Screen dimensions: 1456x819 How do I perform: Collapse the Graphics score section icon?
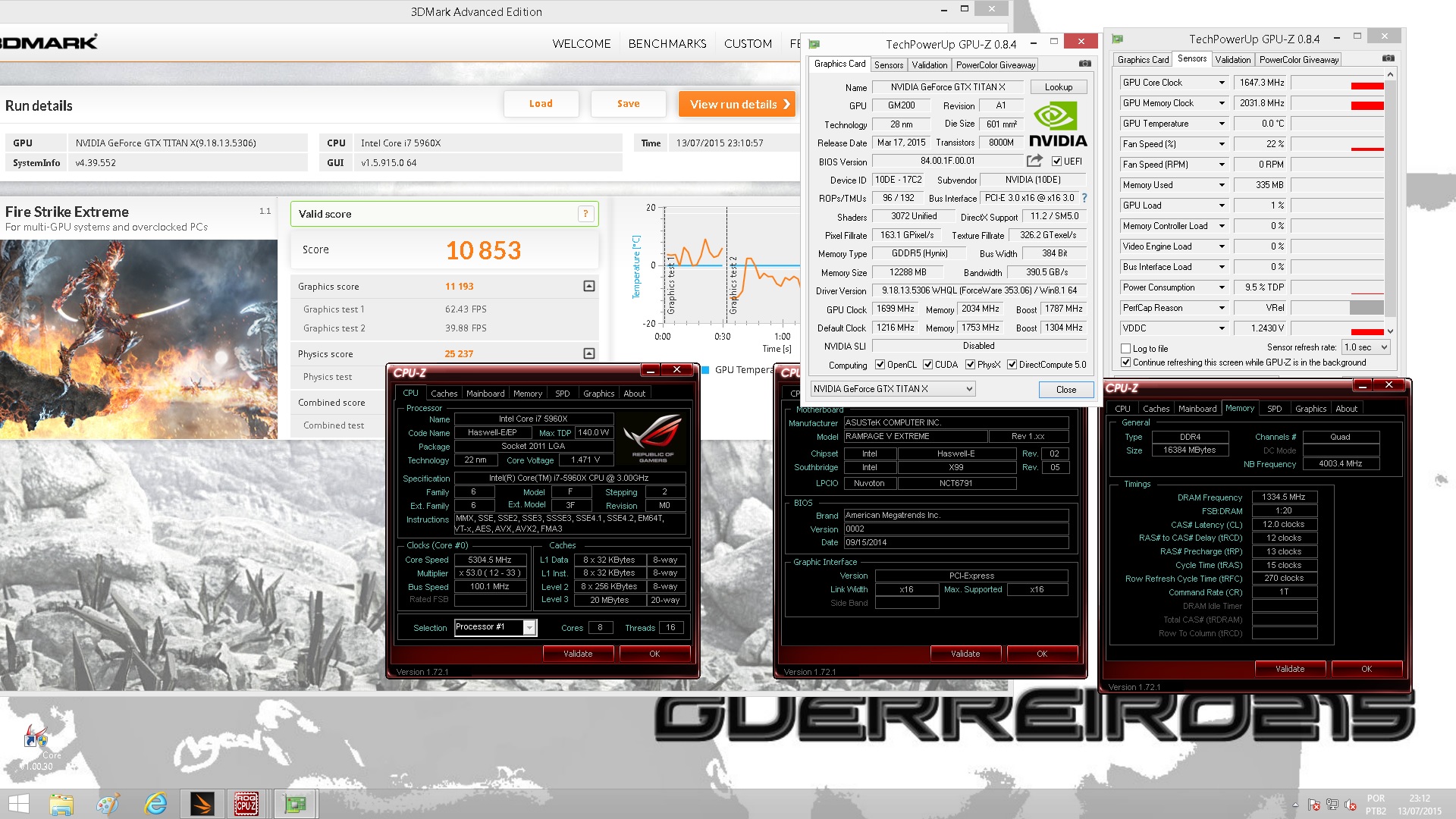pyautogui.click(x=589, y=286)
